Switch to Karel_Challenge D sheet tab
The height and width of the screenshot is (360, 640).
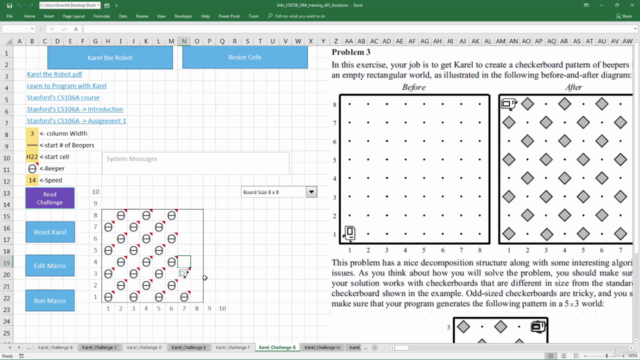pyautogui.click(x=144, y=348)
